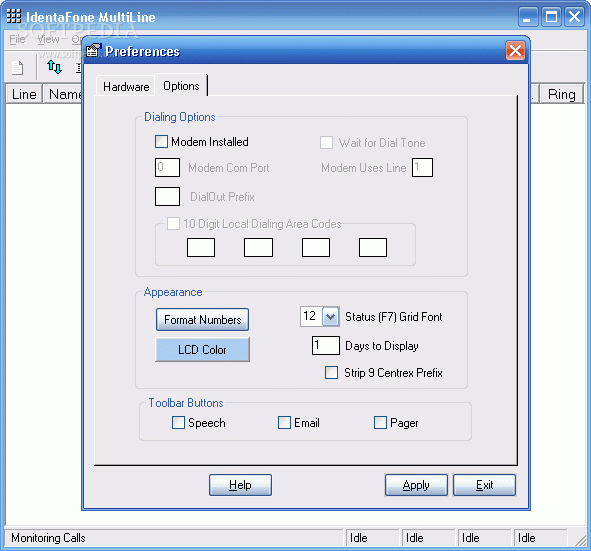Click the new document toolbar icon
The image size is (591, 551).
click(17, 68)
